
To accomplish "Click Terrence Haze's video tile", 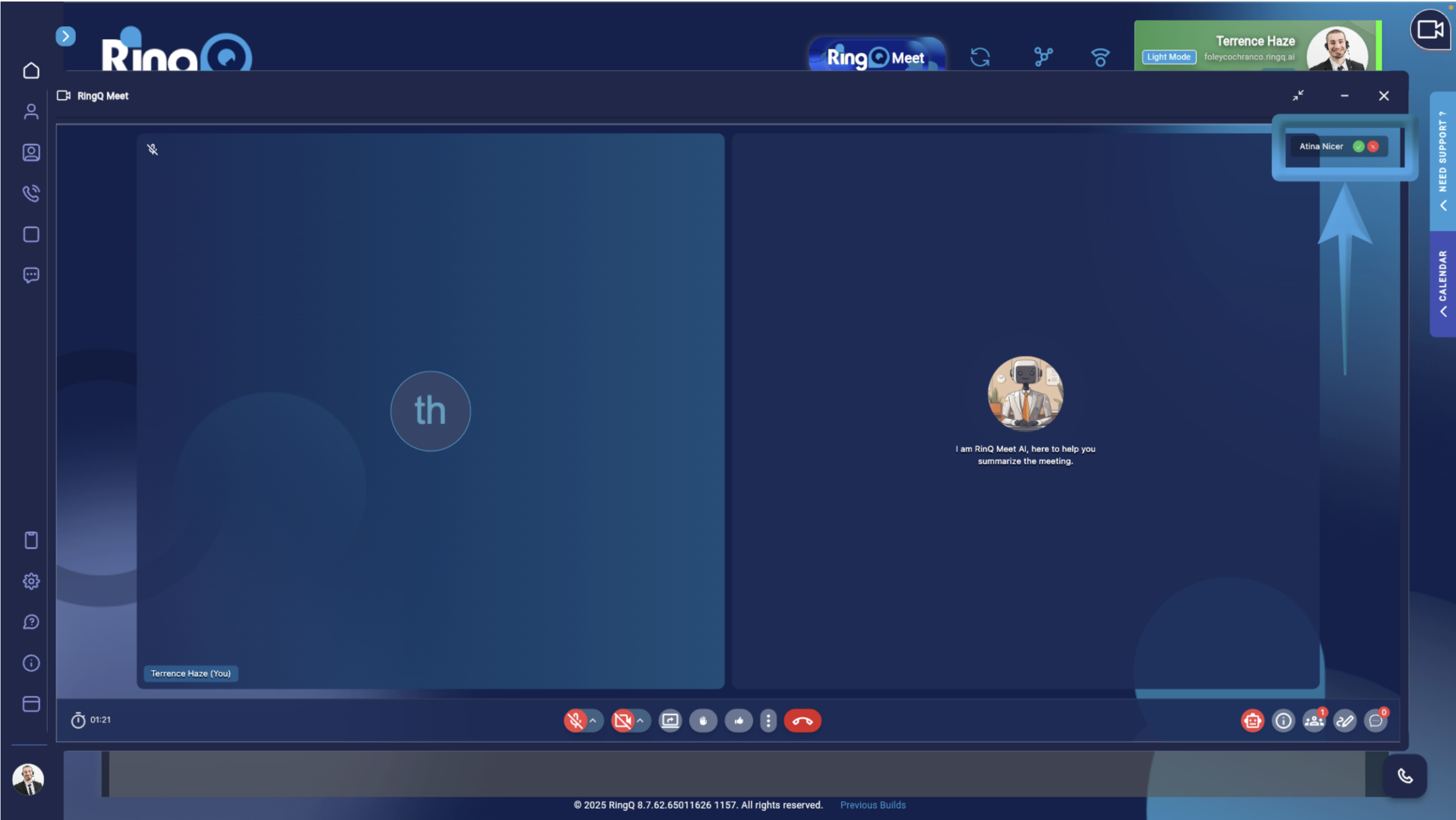I will (430, 411).
